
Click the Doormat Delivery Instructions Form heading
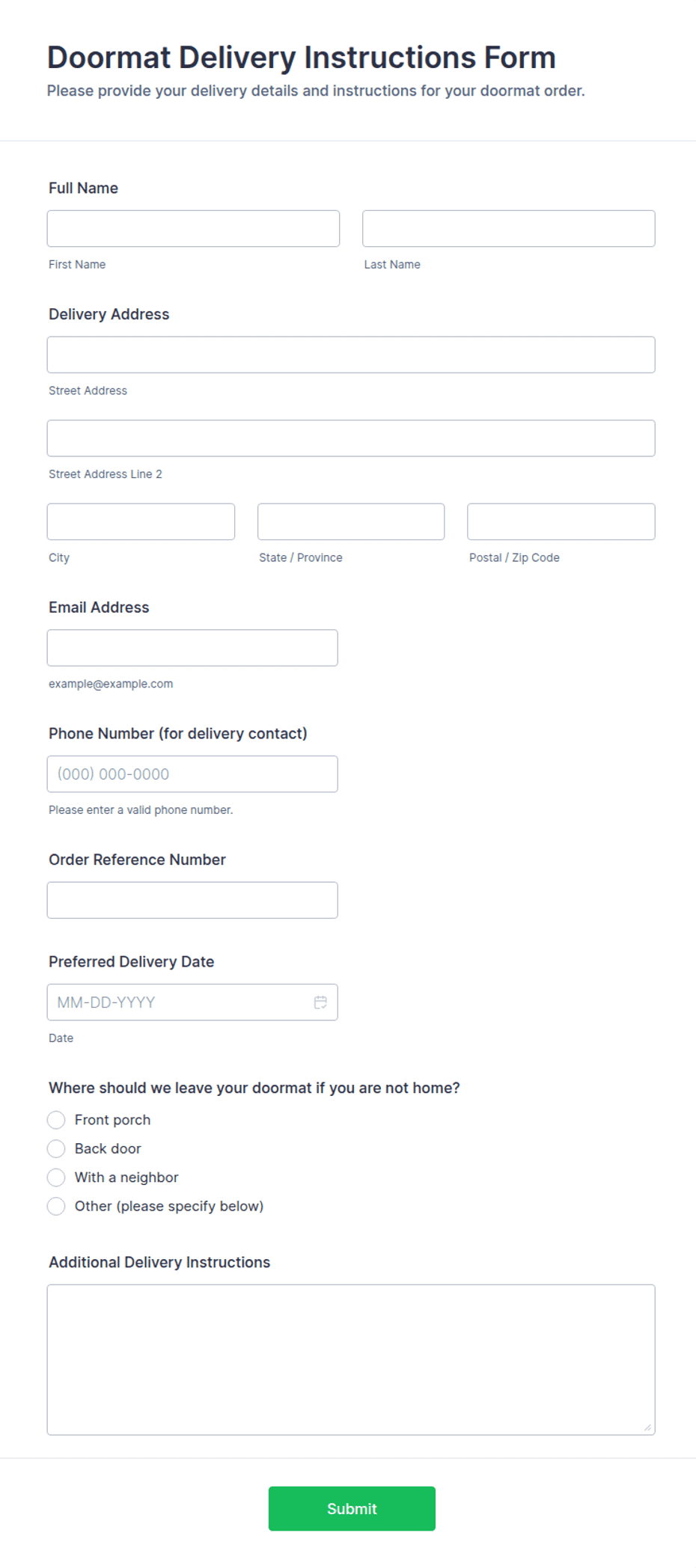(x=302, y=58)
